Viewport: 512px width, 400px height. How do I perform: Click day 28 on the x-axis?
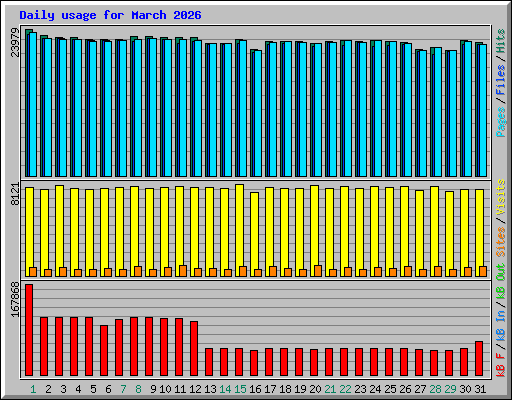[435, 389]
